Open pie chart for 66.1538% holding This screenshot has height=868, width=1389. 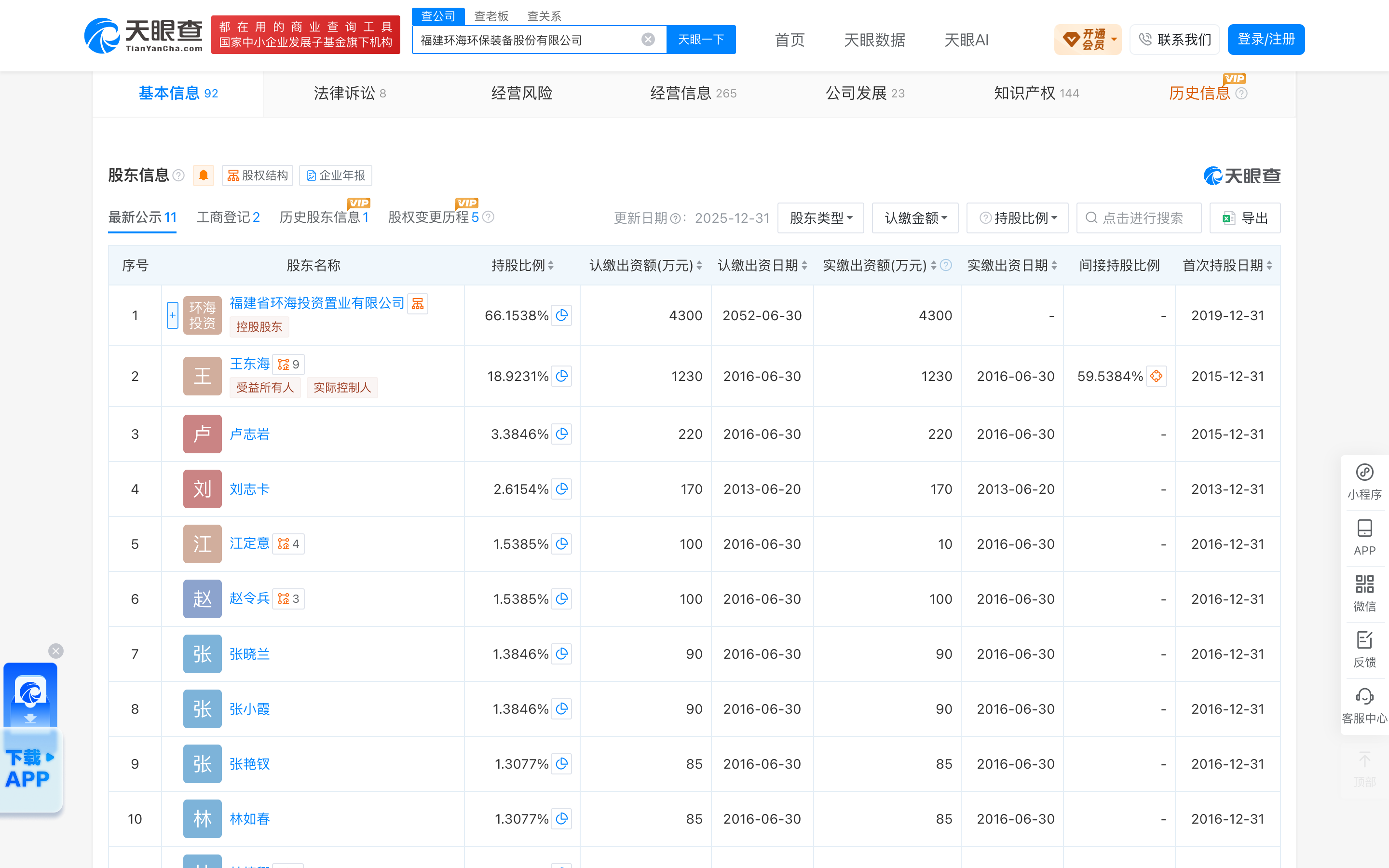pyautogui.click(x=562, y=315)
